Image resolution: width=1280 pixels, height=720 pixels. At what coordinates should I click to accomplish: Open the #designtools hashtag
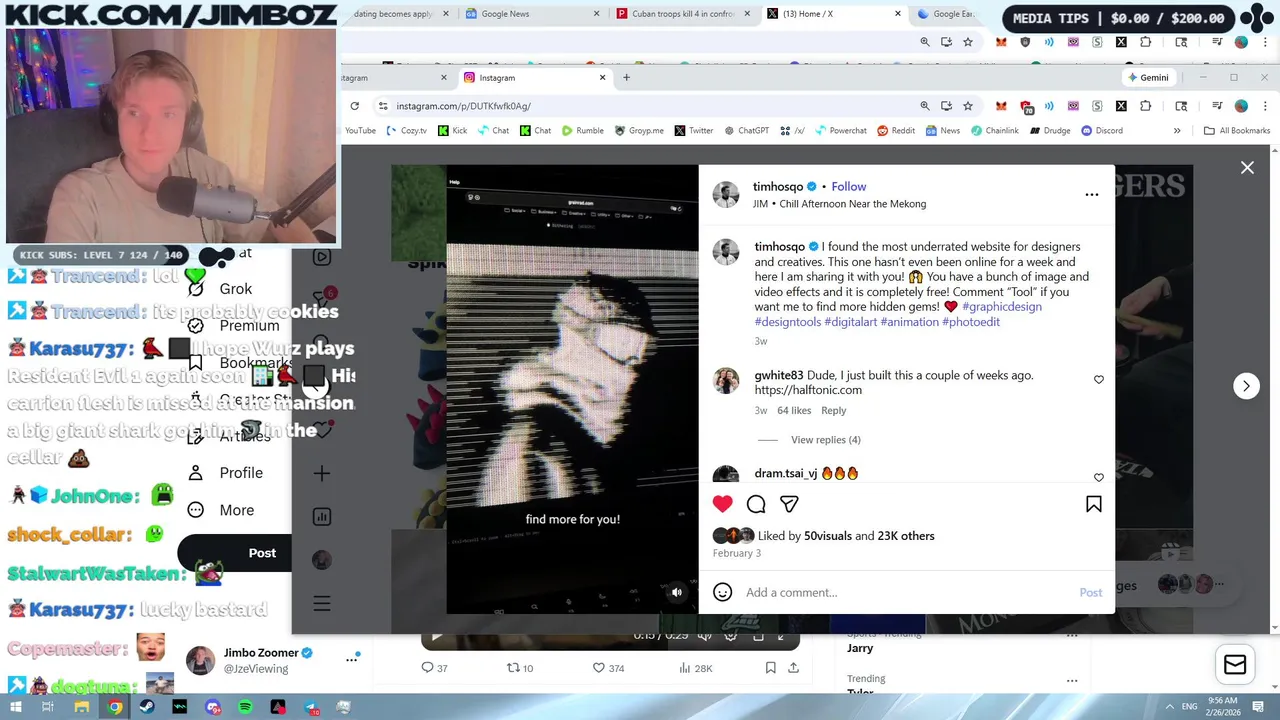788,322
